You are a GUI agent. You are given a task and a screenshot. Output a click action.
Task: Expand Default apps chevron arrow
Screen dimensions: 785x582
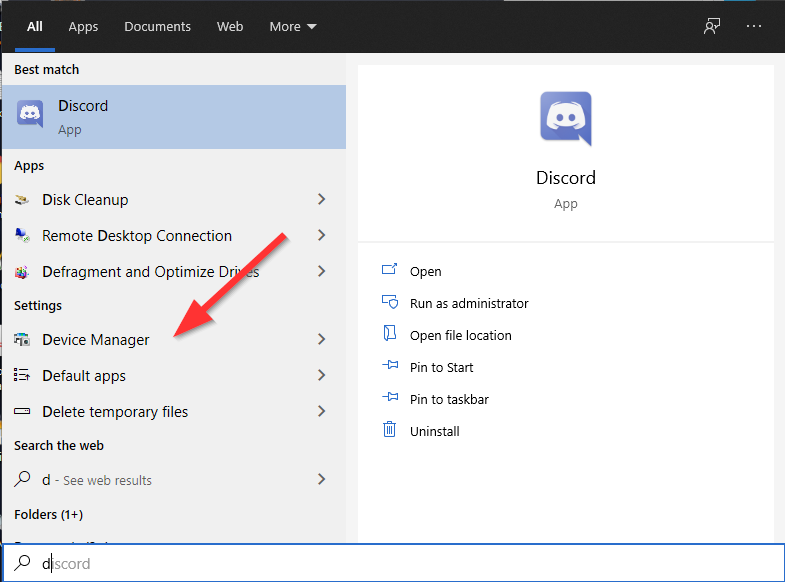(321, 375)
